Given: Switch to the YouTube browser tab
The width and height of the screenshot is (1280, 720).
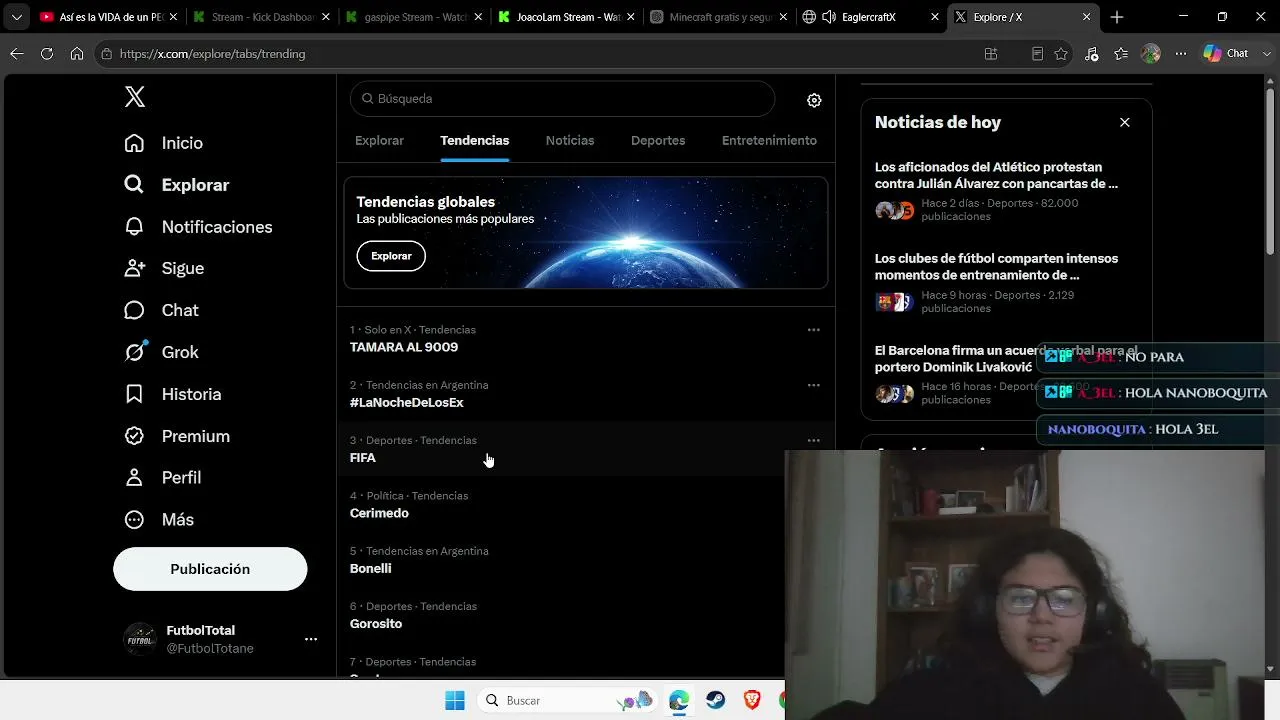Looking at the screenshot, I should [108, 17].
